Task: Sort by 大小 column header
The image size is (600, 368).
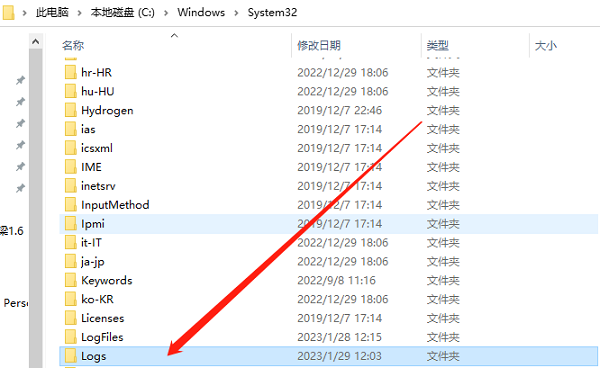Action: coord(546,46)
